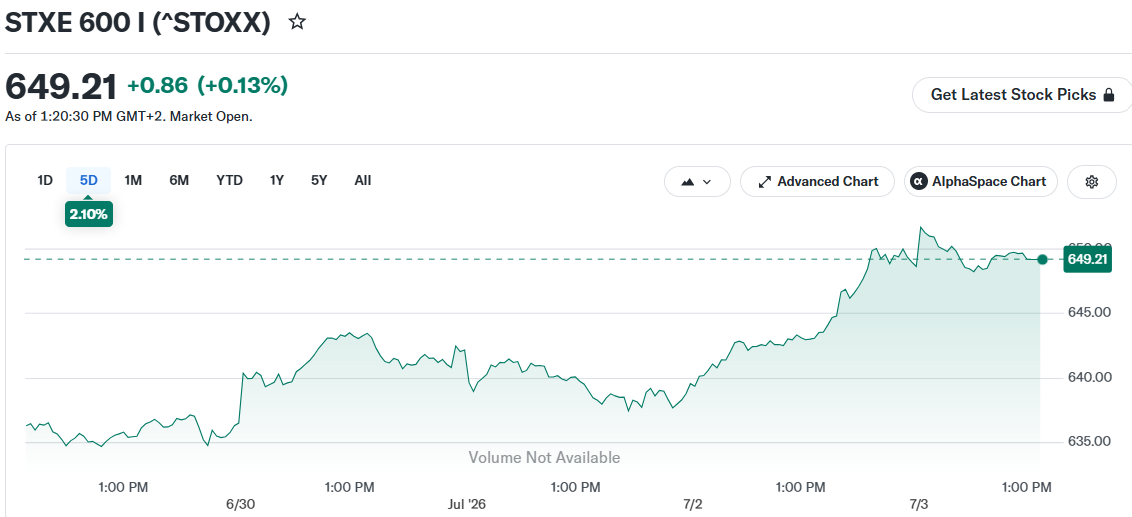
Task: Select the All range tab
Action: 363,181
